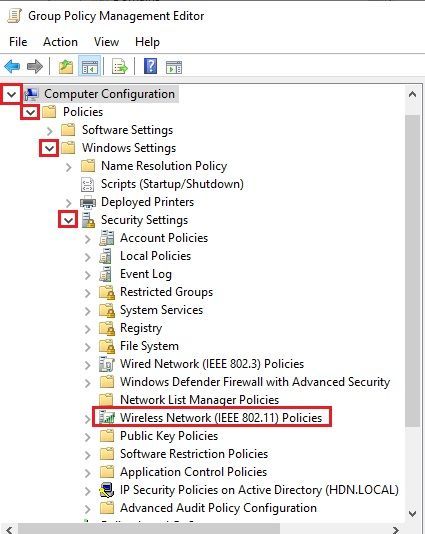
Task: Expand the Account Policies node
Action: [x=88, y=239]
